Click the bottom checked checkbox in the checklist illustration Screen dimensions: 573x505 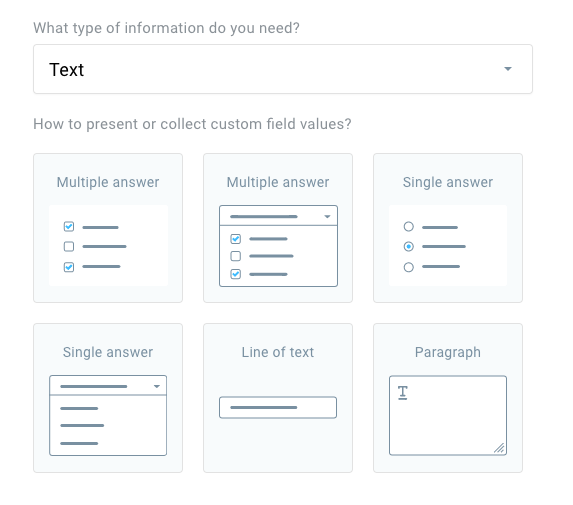pos(69,267)
